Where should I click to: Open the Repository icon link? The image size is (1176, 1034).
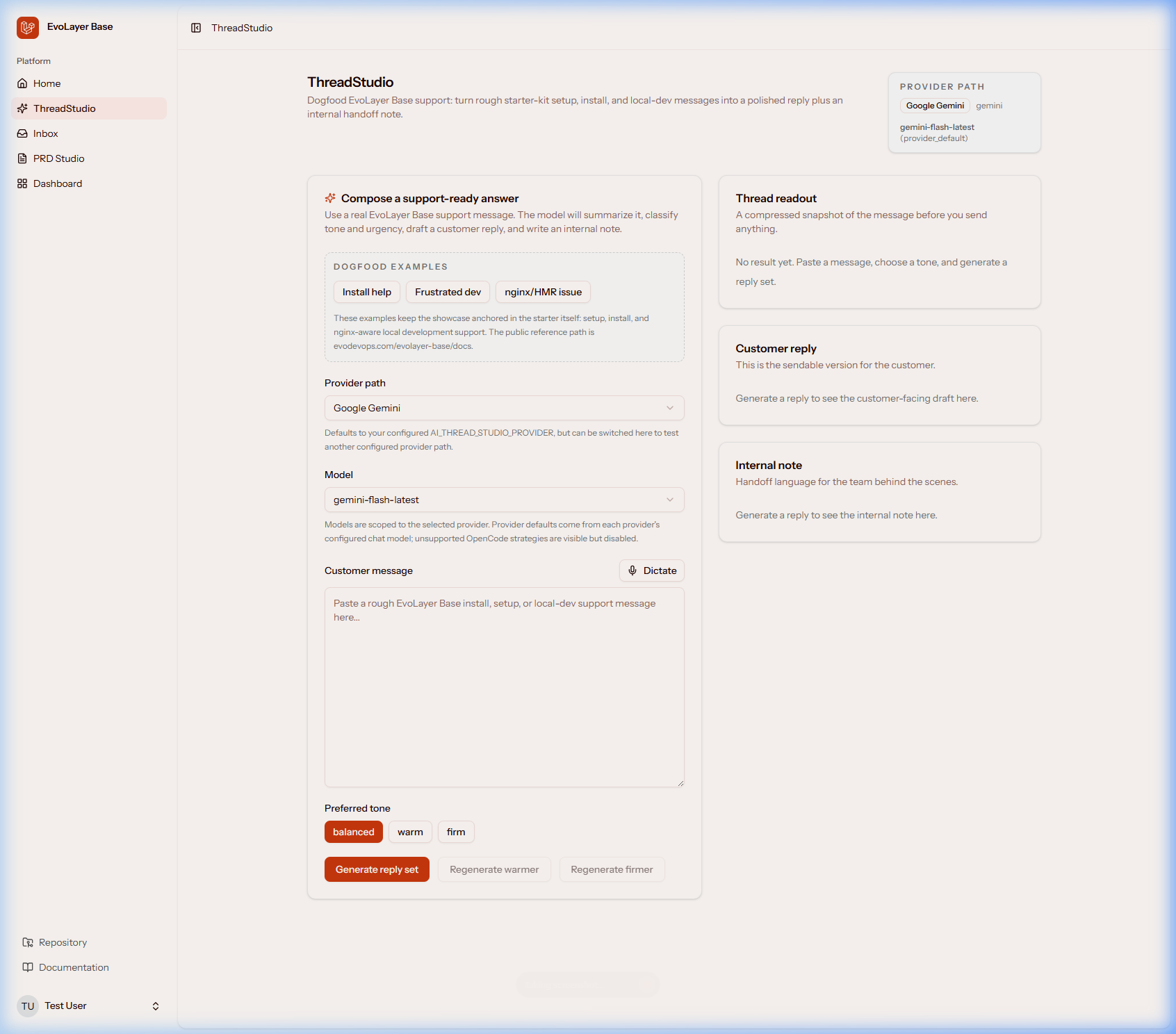pos(28,942)
